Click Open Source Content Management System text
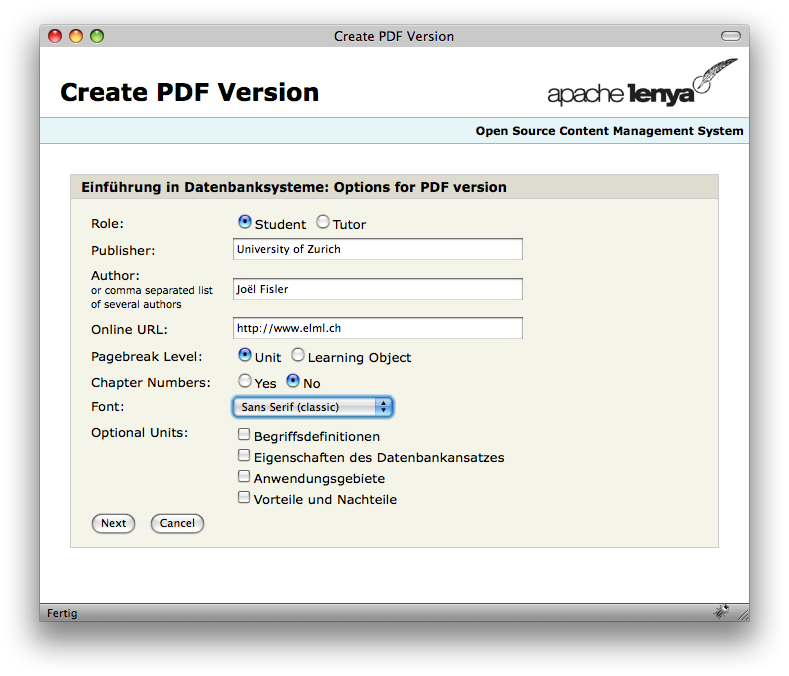789x676 pixels. [x=609, y=131]
